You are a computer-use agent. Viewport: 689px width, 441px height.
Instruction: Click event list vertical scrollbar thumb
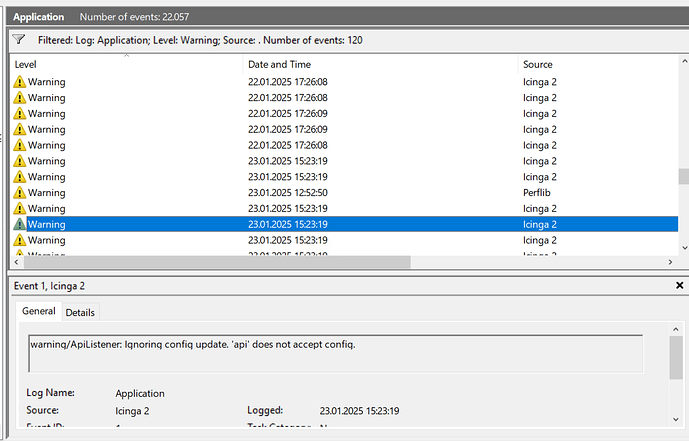(x=683, y=177)
